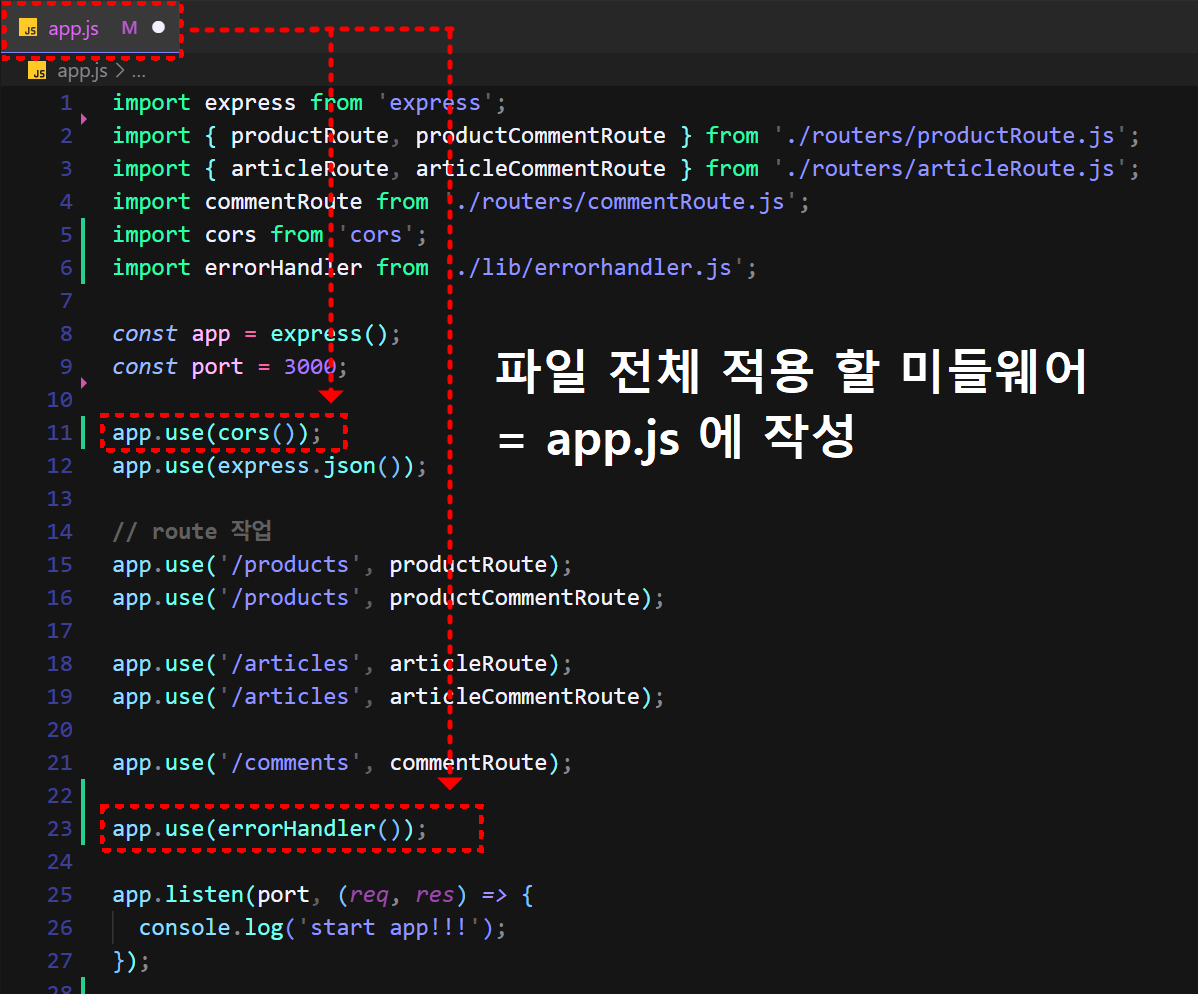
Task: Click the JS icon in the breadcrumb bar
Action: point(37,71)
